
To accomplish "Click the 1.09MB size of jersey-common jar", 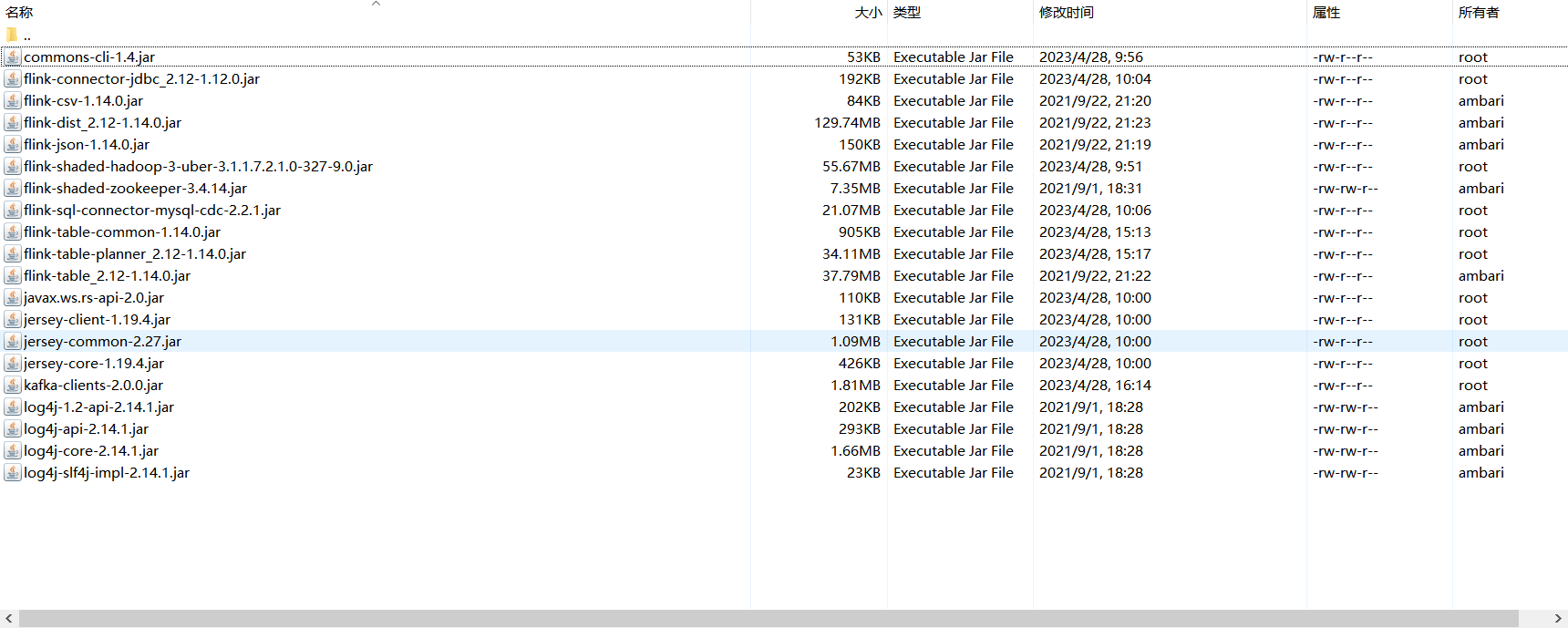I will (x=855, y=341).
